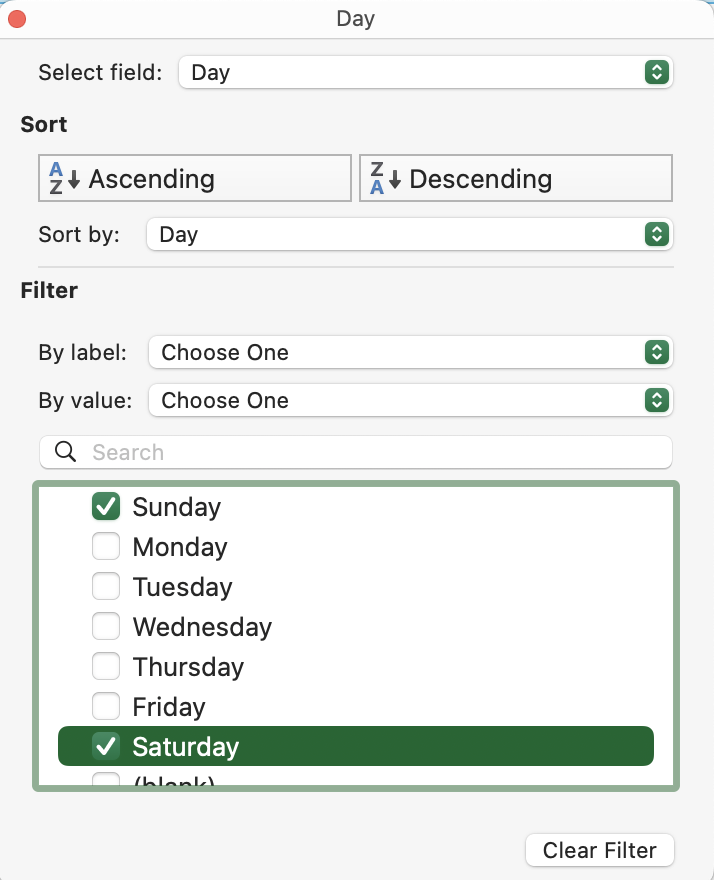Click the Sort by dropdown chevron

(x=656, y=234)
